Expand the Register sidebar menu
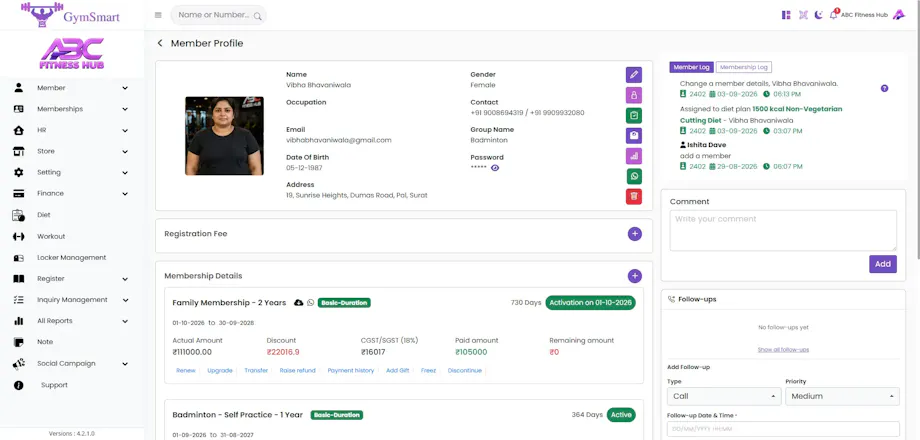 pyautogui.click(x=72, y=279)
